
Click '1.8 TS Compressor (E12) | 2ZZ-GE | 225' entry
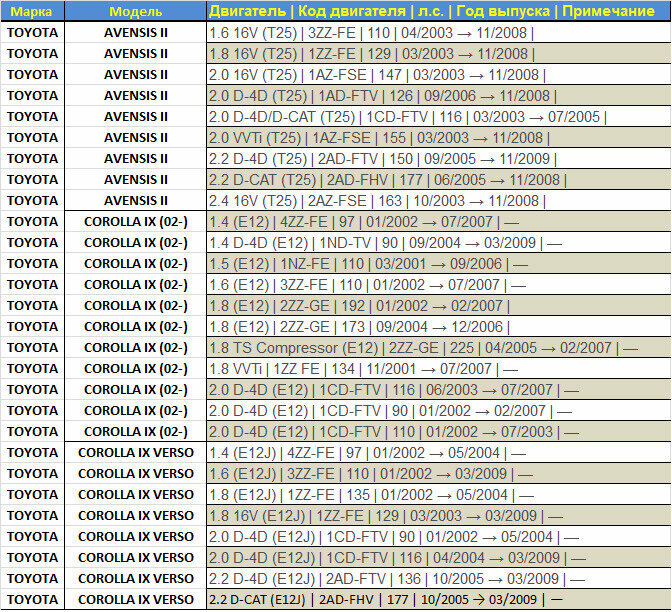click(439, 348)
